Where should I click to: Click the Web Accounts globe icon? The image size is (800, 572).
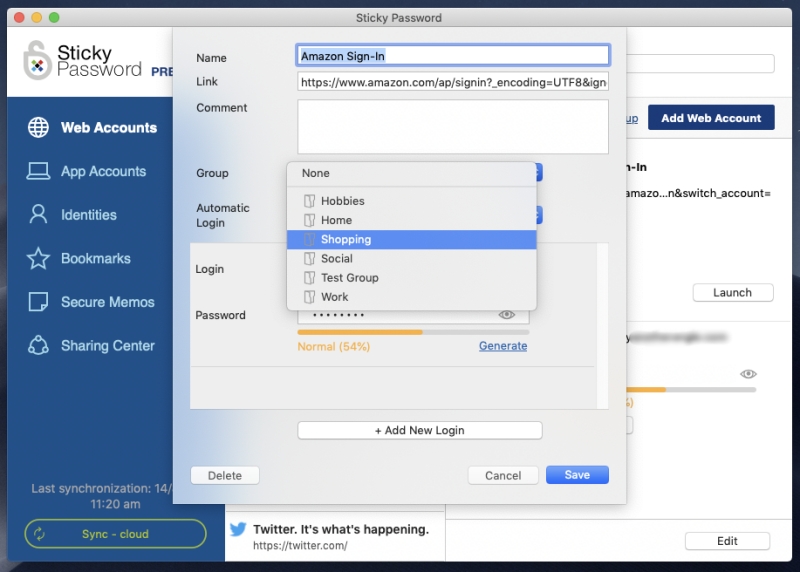38,127
